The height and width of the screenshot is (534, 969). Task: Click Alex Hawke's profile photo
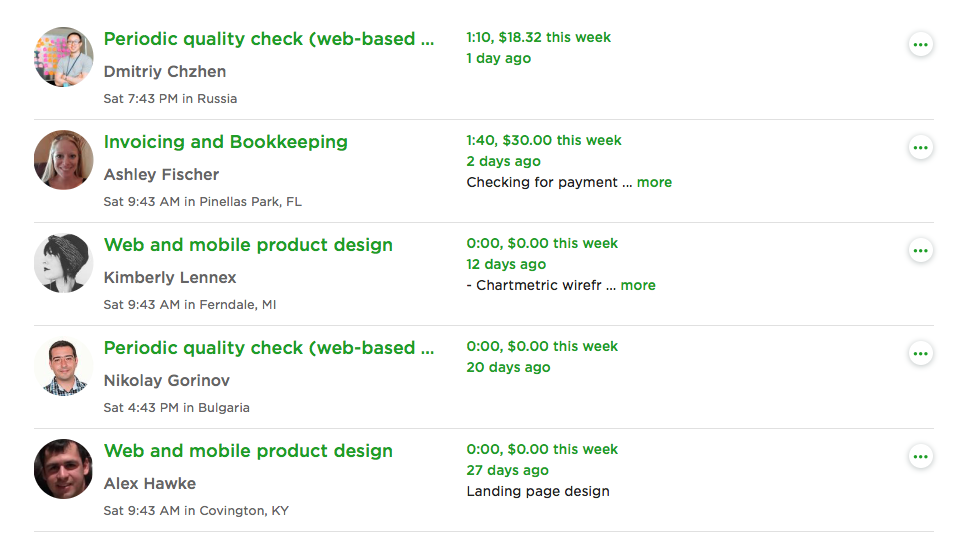pos(64,469)
